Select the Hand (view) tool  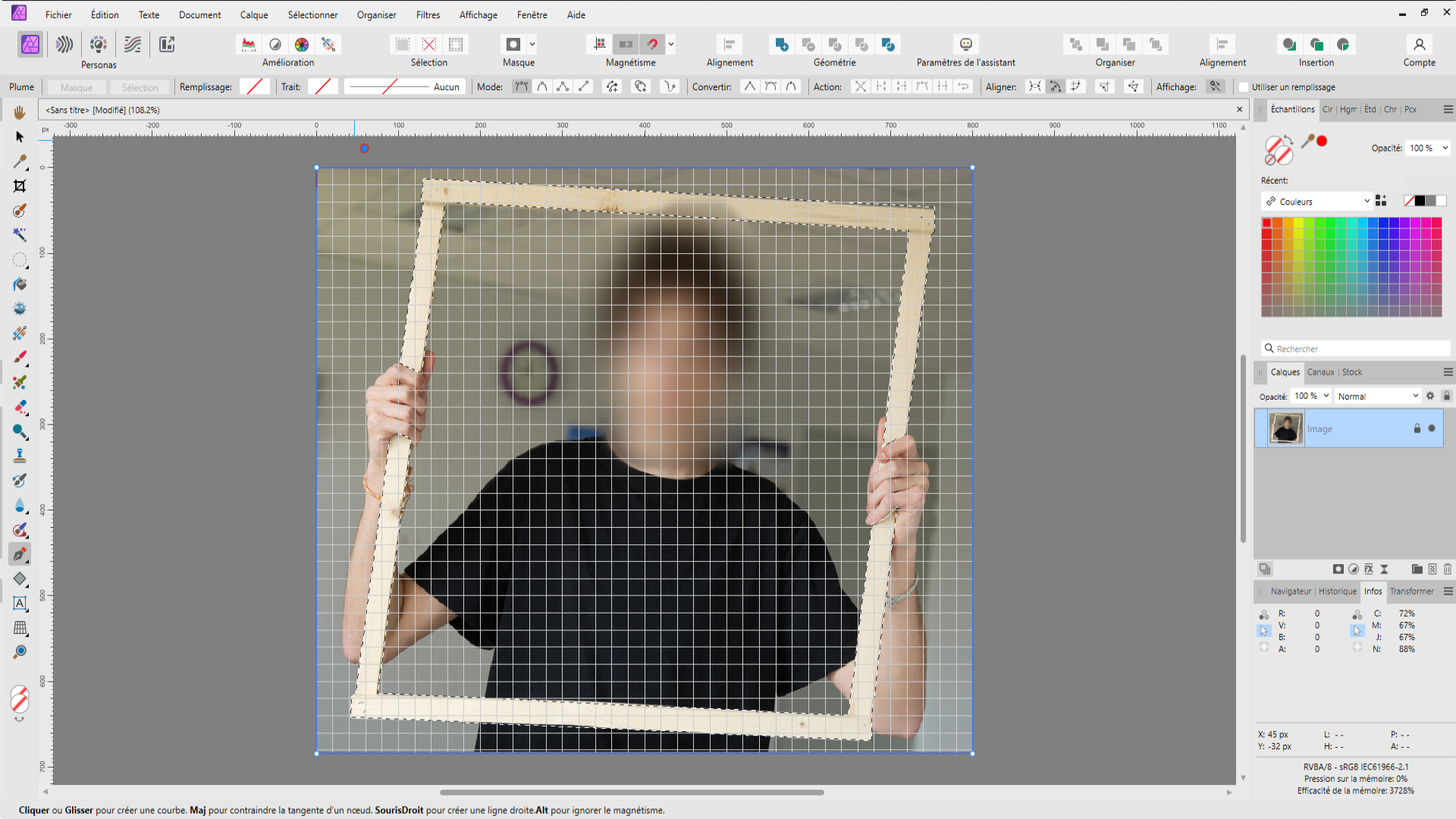(x=20, y=112)
